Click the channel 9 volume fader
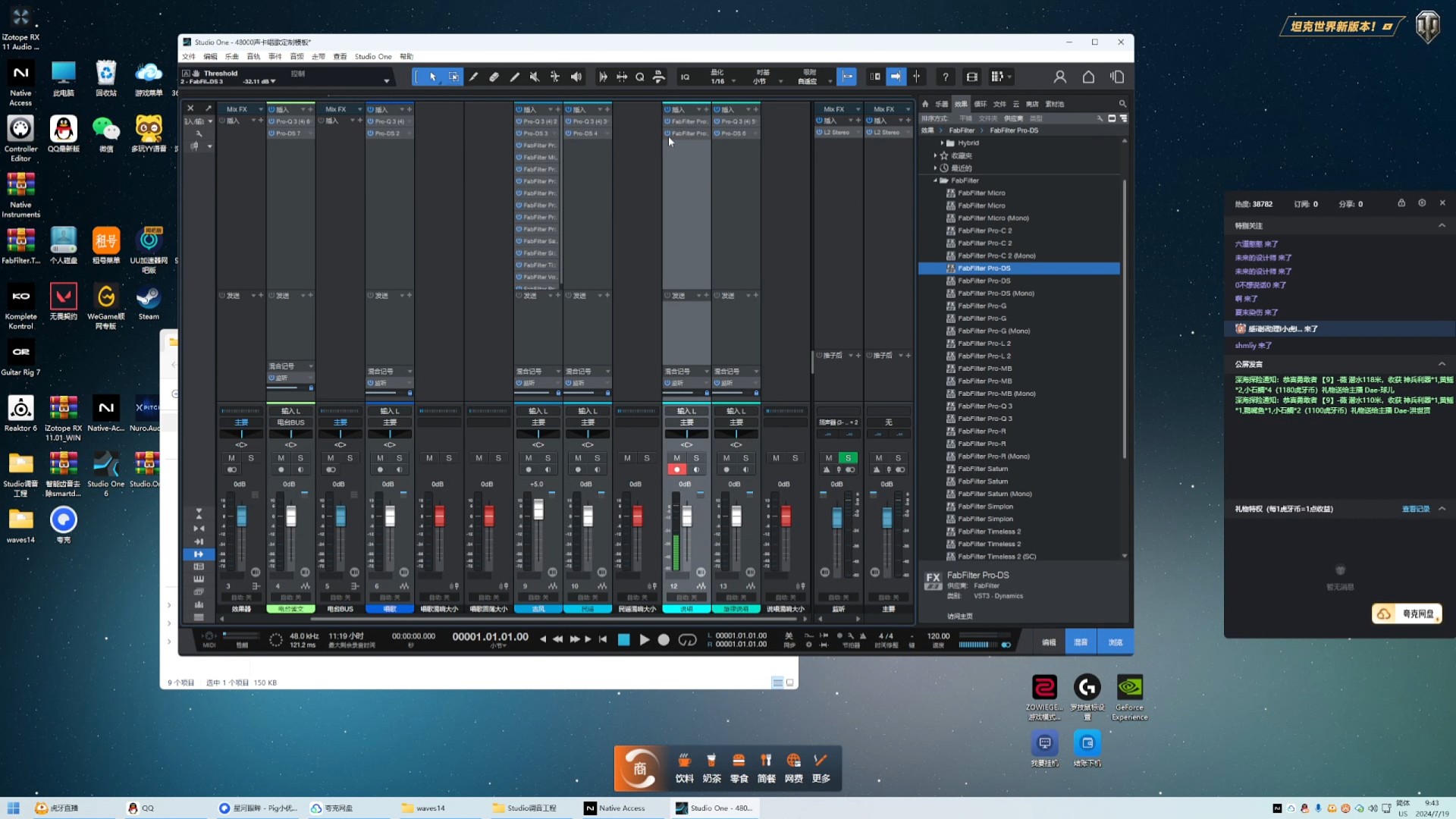Screen dimensions: 1456x819 click(538, 509)
